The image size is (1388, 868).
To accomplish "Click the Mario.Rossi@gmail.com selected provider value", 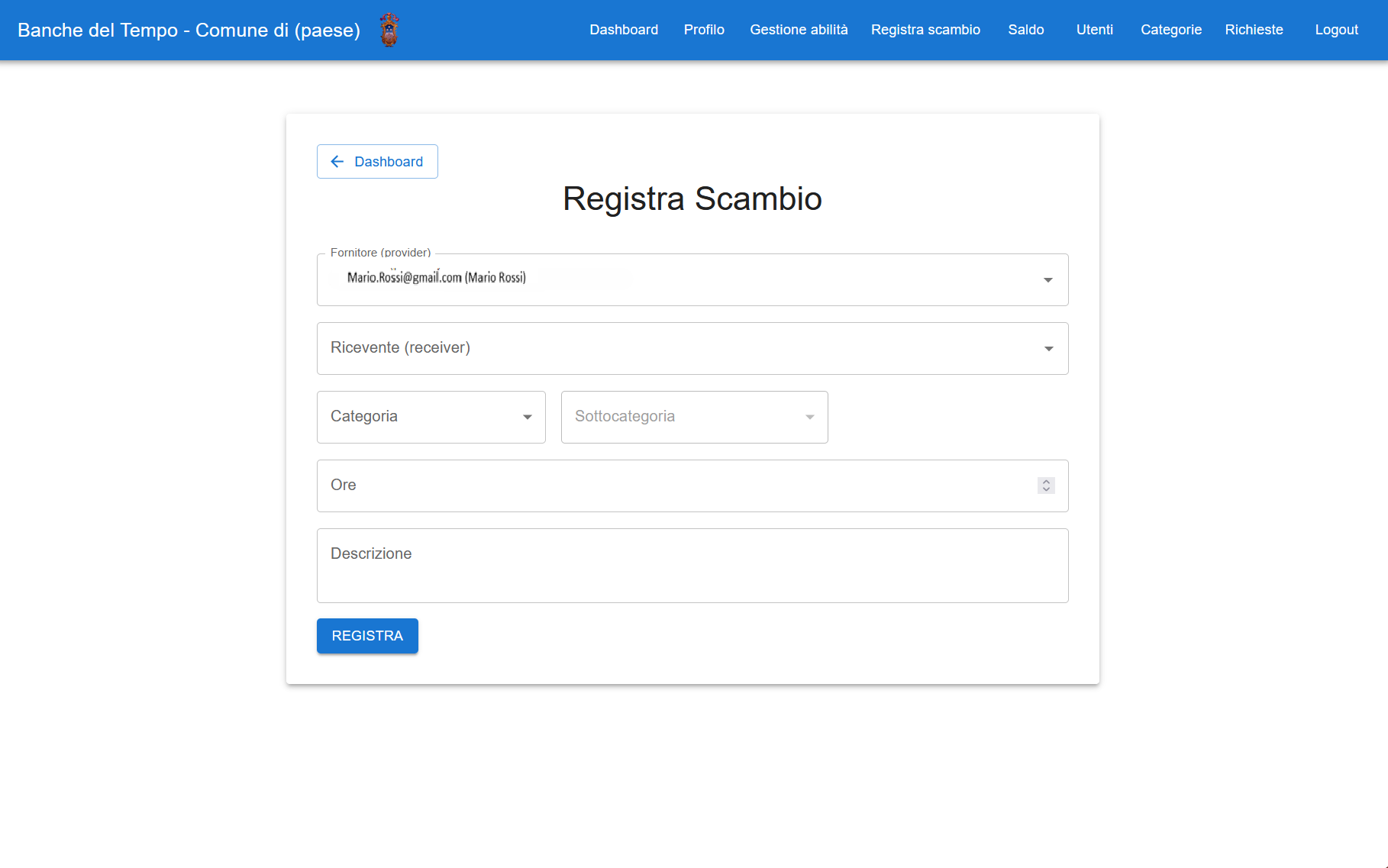I will click(437, 277).
